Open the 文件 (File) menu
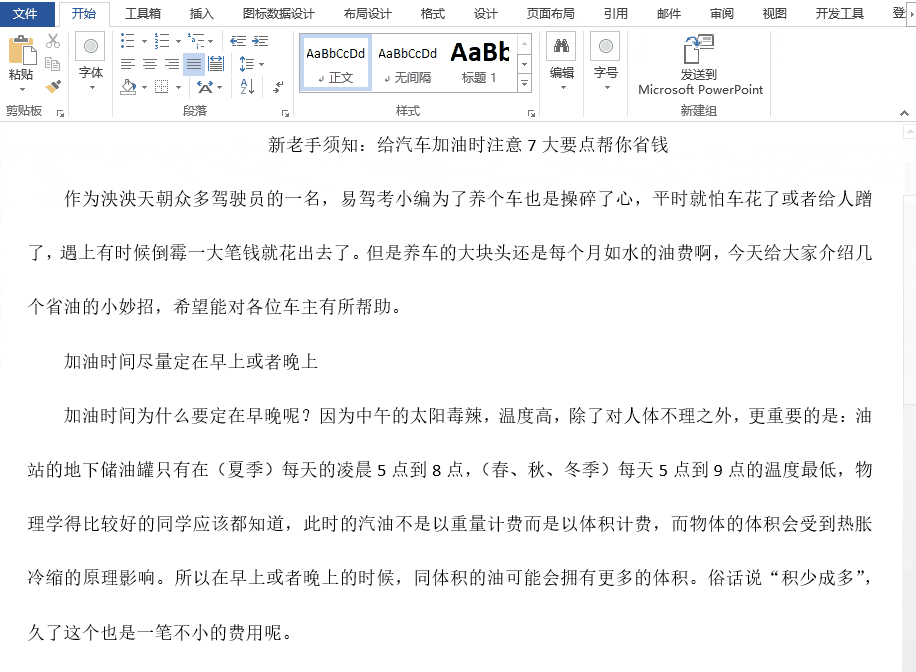Screen dimensions: 916x672 (x=26, y=13)
